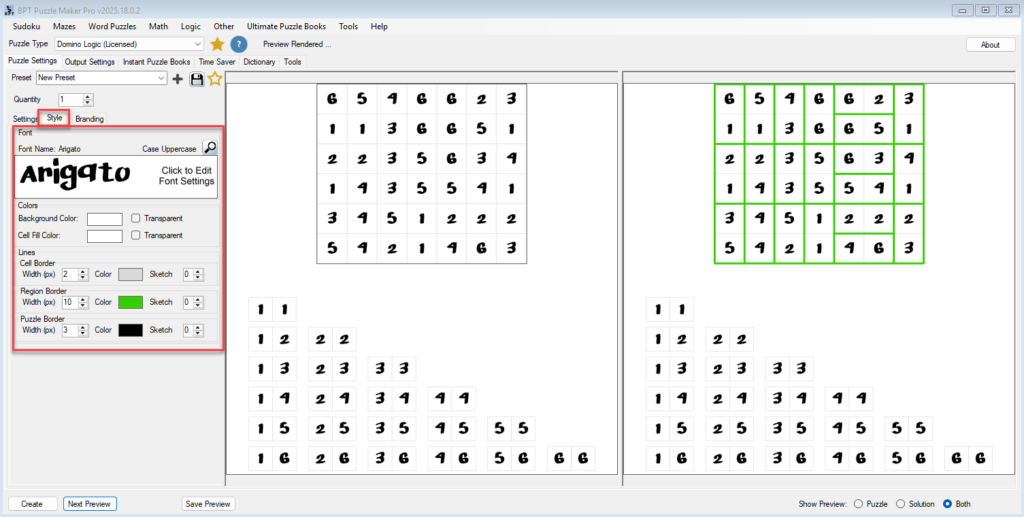The height and width of the screenshot is (517, 1024).
Task: Select the Puzzle preview radio button
Action: click(856, 504)
